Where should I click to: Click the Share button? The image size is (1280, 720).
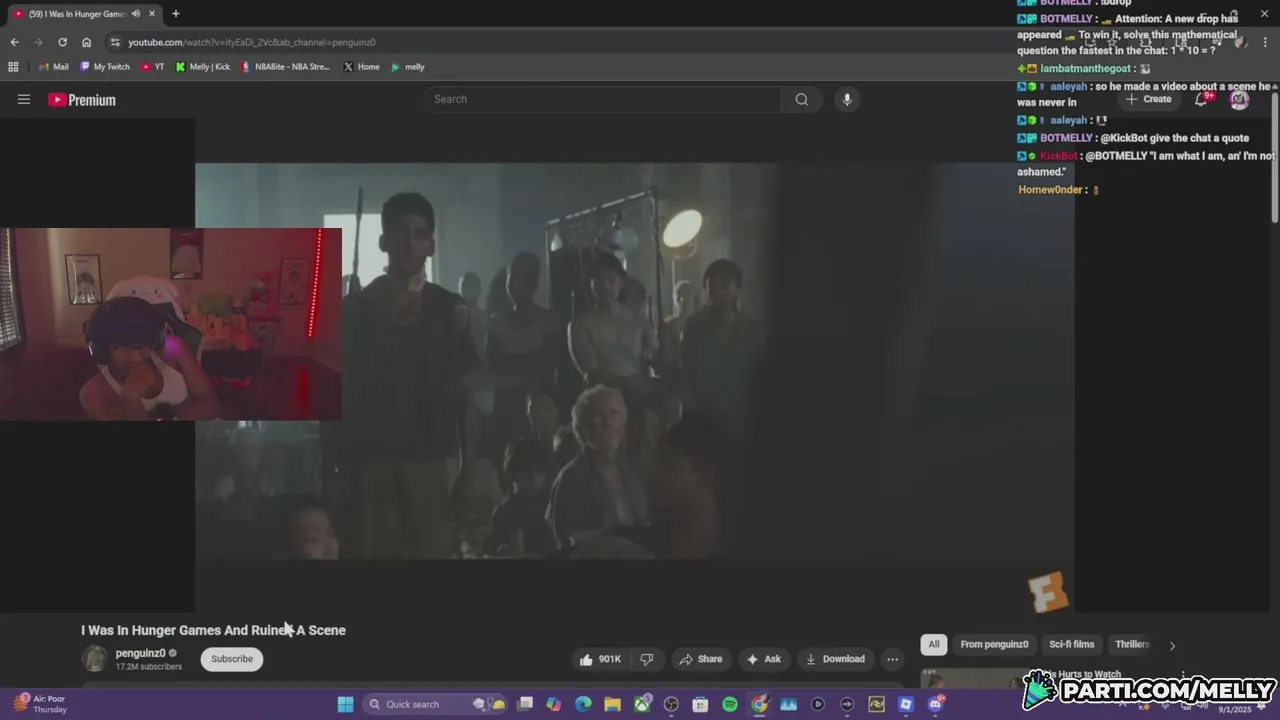[700, 659]
